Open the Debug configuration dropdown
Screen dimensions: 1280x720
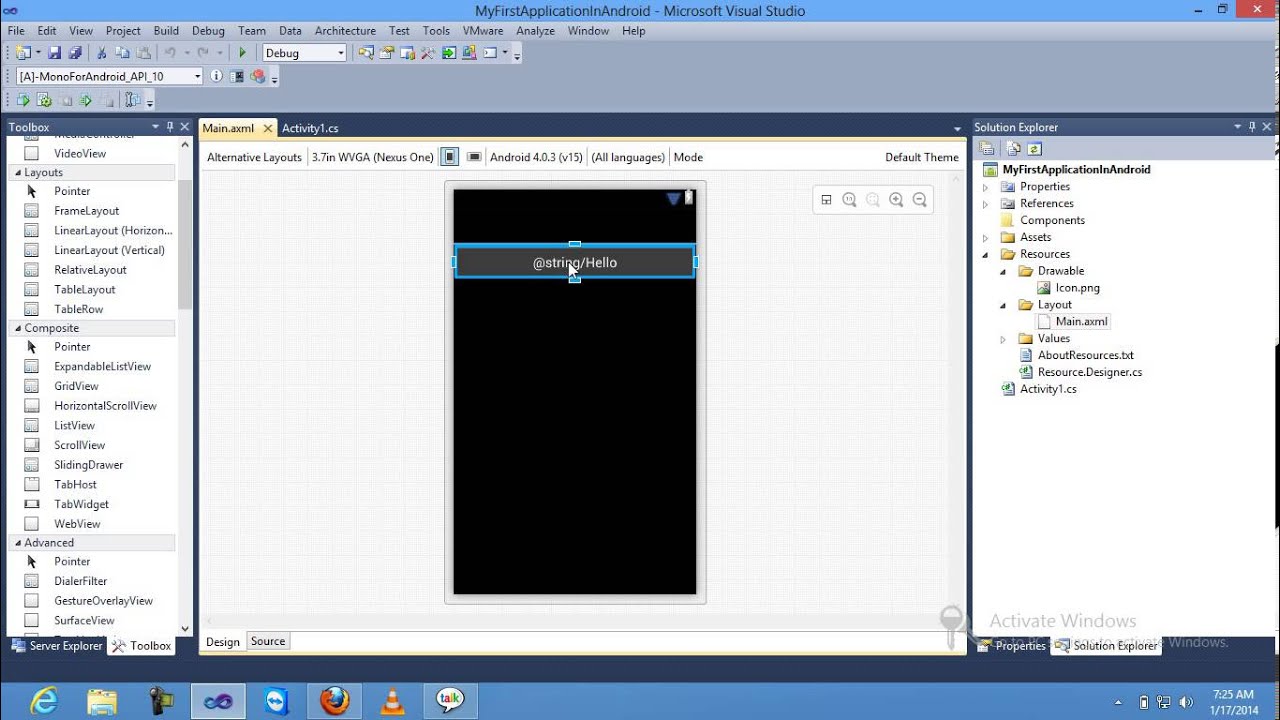(x=341, y=53)
